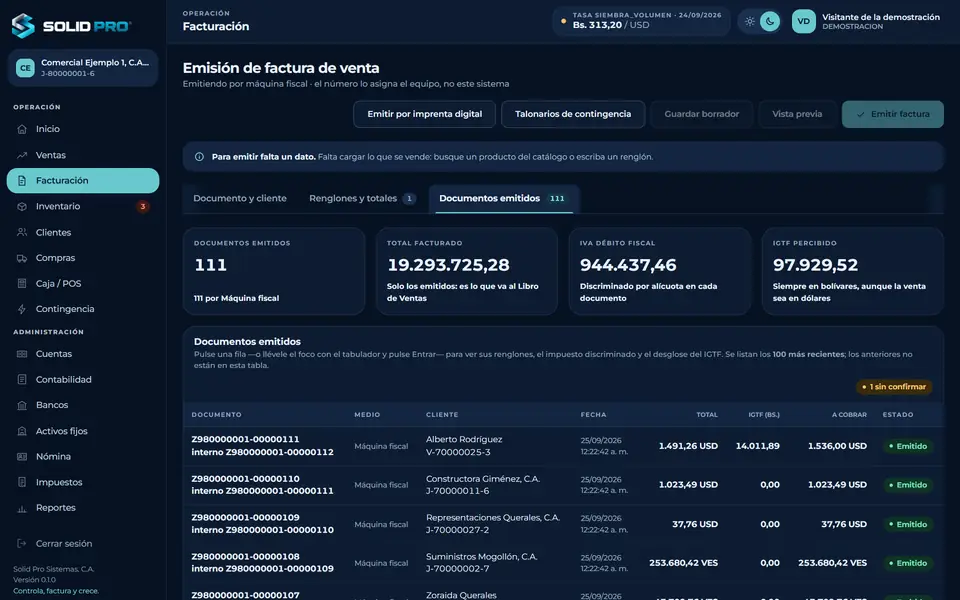
Task: Click Emitir por imprenta digital button
Action: click(x=424, y=114)
